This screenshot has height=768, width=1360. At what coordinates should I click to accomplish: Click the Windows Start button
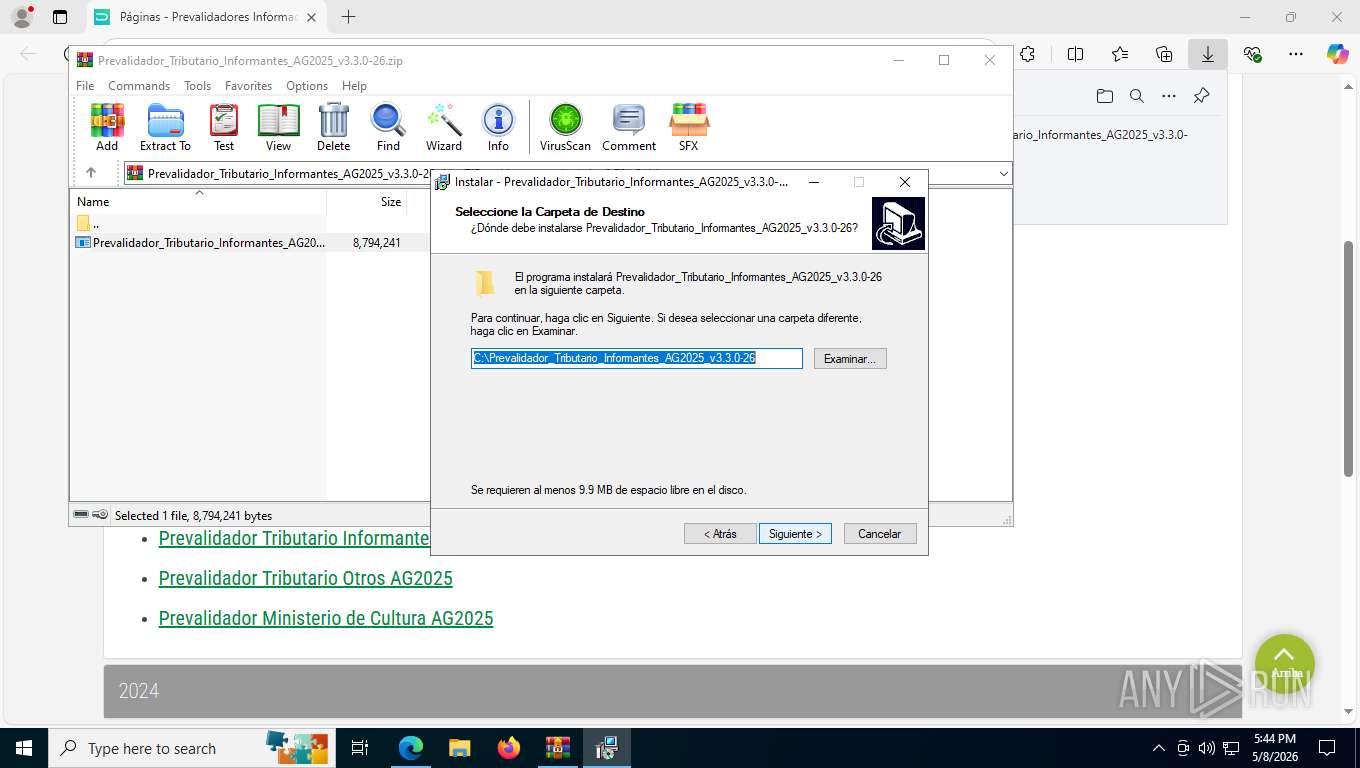click(24, 747)
